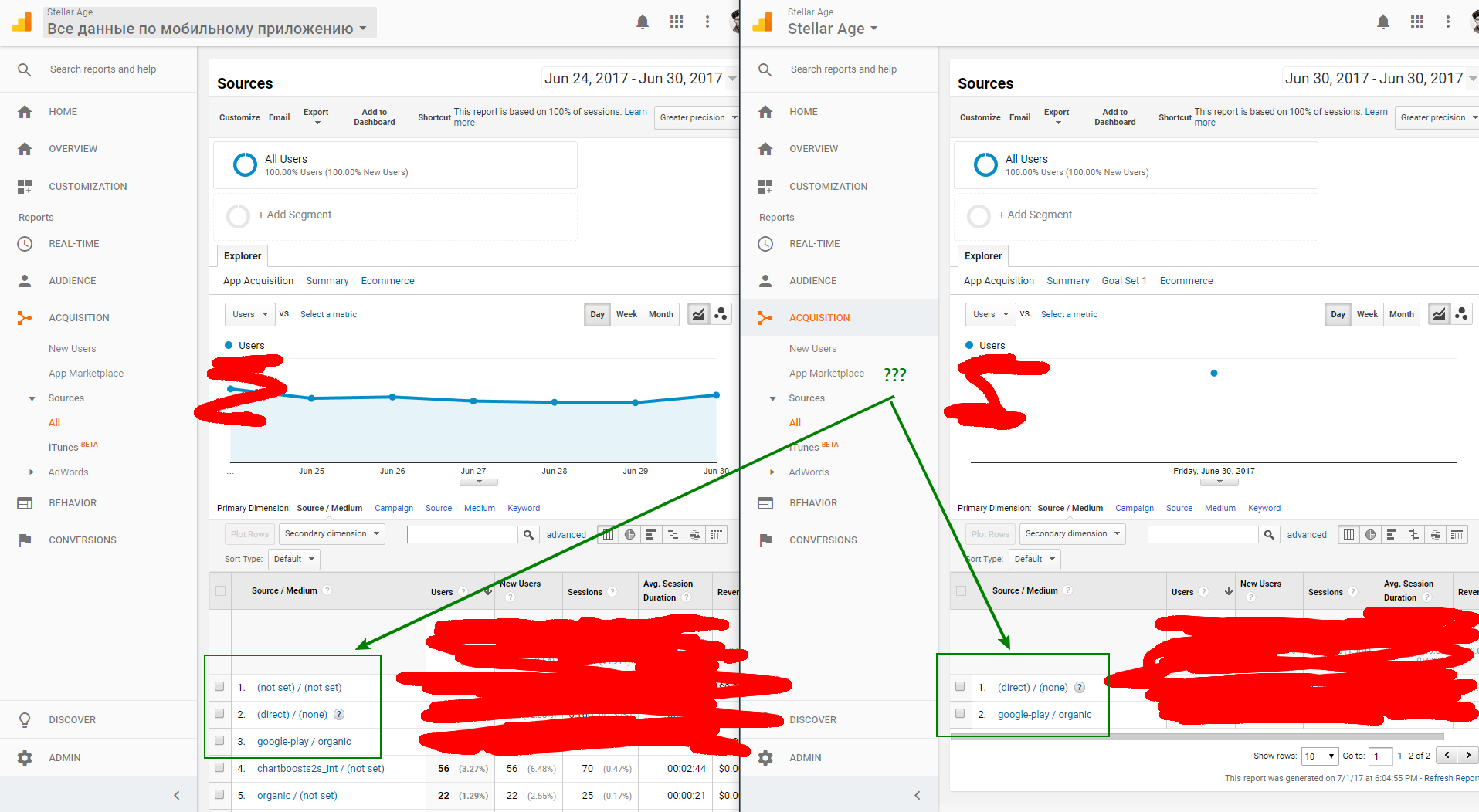Open Goal Set 1 tab in right window
Viewport: 1479px width, 812px height.
tap(1125, 281)
